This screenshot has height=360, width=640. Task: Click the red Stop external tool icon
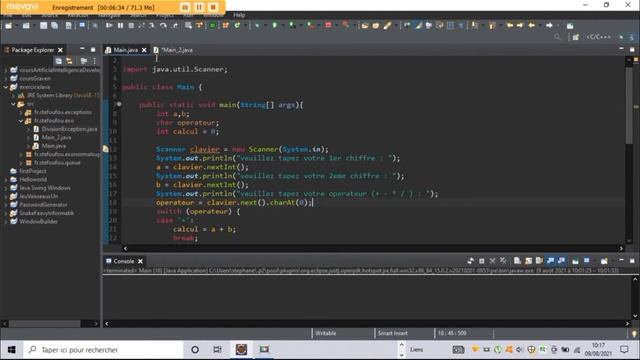tap(328, 25)
